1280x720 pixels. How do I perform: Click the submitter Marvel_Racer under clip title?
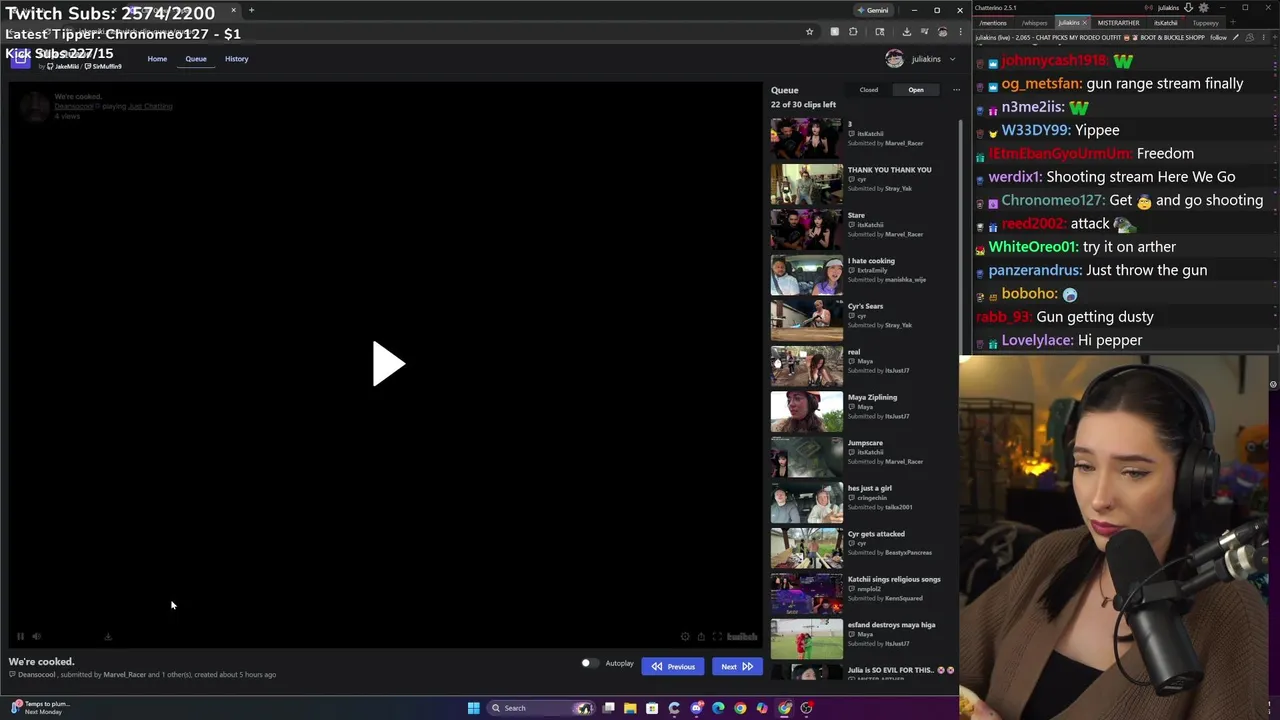[x=124, y=675]
